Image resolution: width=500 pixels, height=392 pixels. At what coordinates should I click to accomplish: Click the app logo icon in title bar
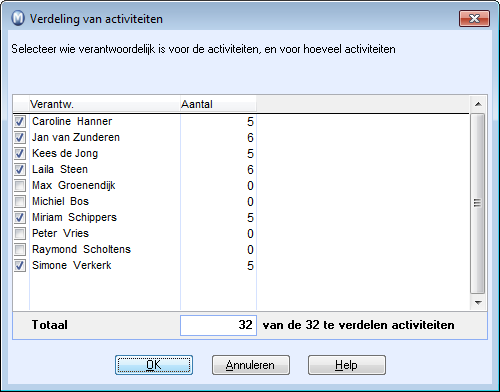18,18
